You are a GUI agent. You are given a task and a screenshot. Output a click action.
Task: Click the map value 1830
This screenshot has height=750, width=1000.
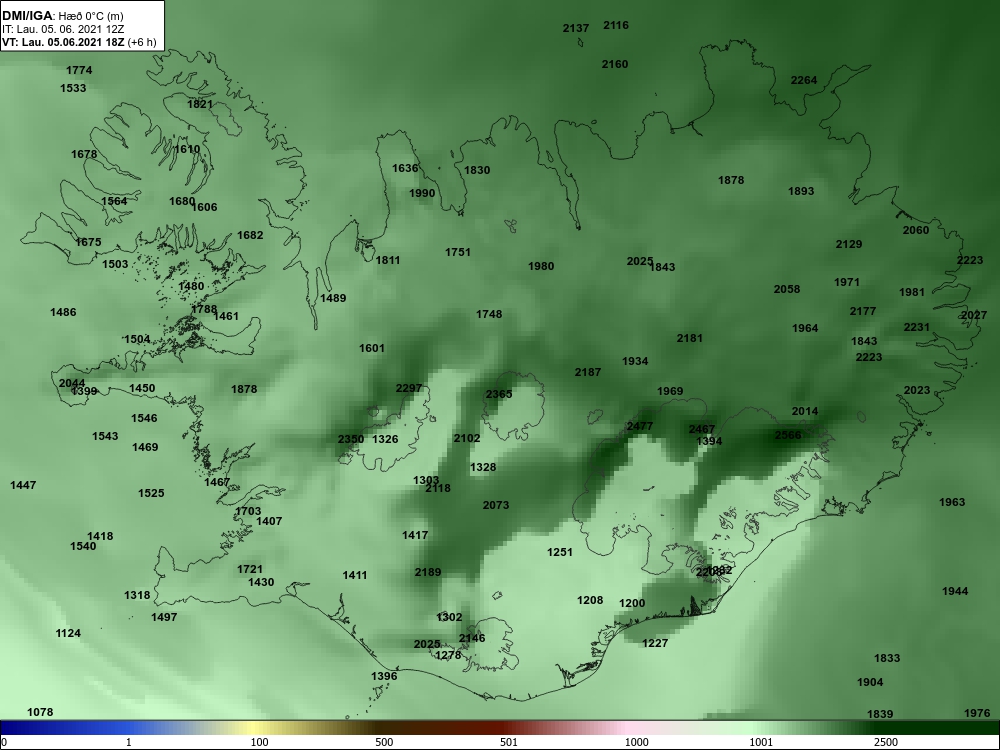[x=477, y=170]
